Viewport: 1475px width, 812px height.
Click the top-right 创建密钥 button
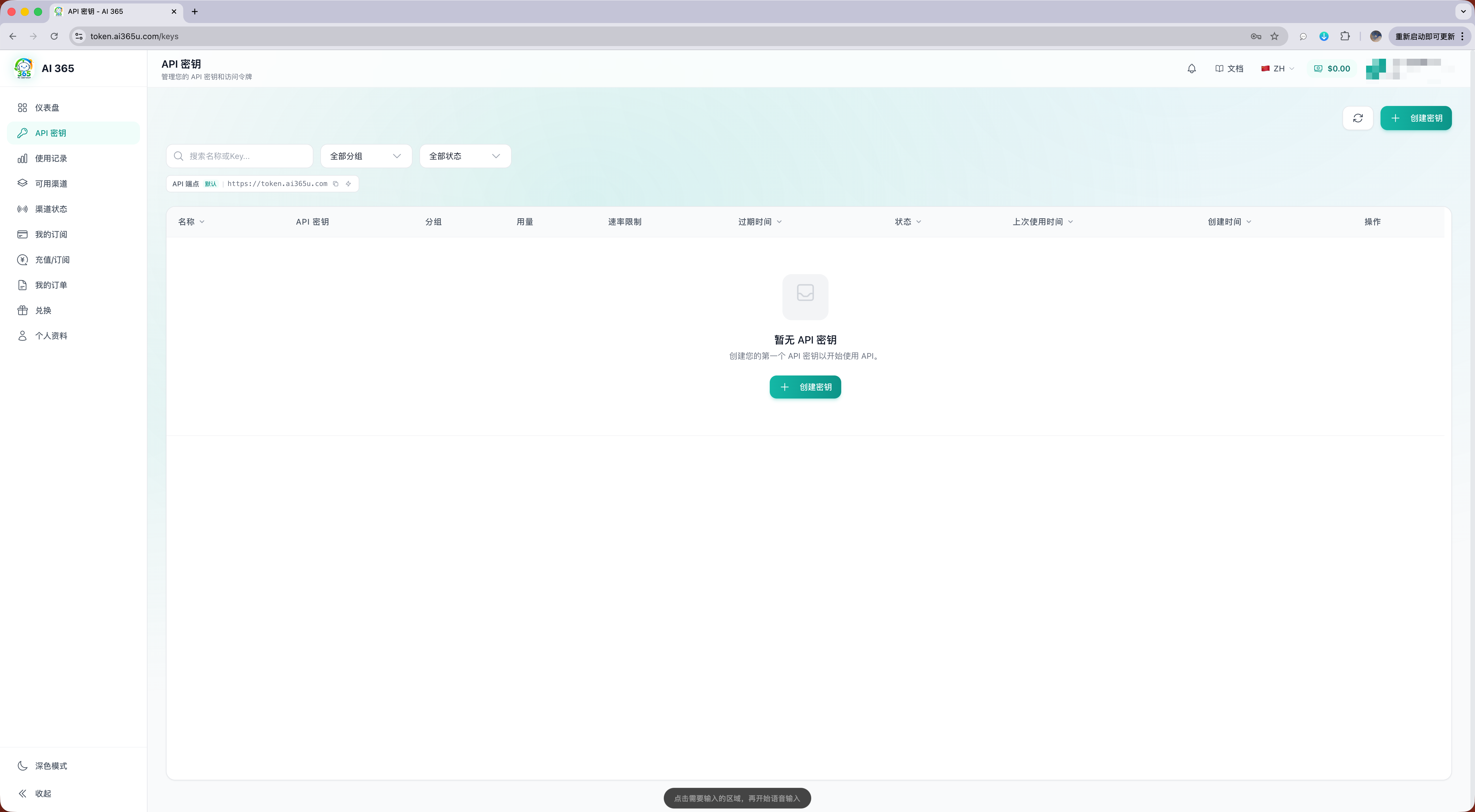[1415, 118]
